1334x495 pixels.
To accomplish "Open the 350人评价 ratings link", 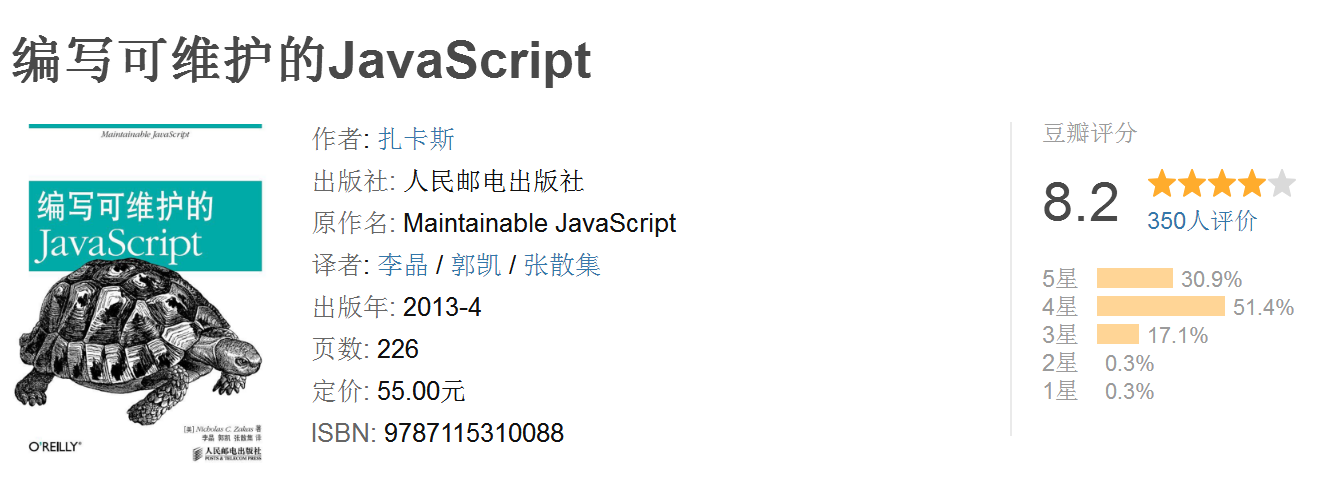I will (x=1202, y=221).
